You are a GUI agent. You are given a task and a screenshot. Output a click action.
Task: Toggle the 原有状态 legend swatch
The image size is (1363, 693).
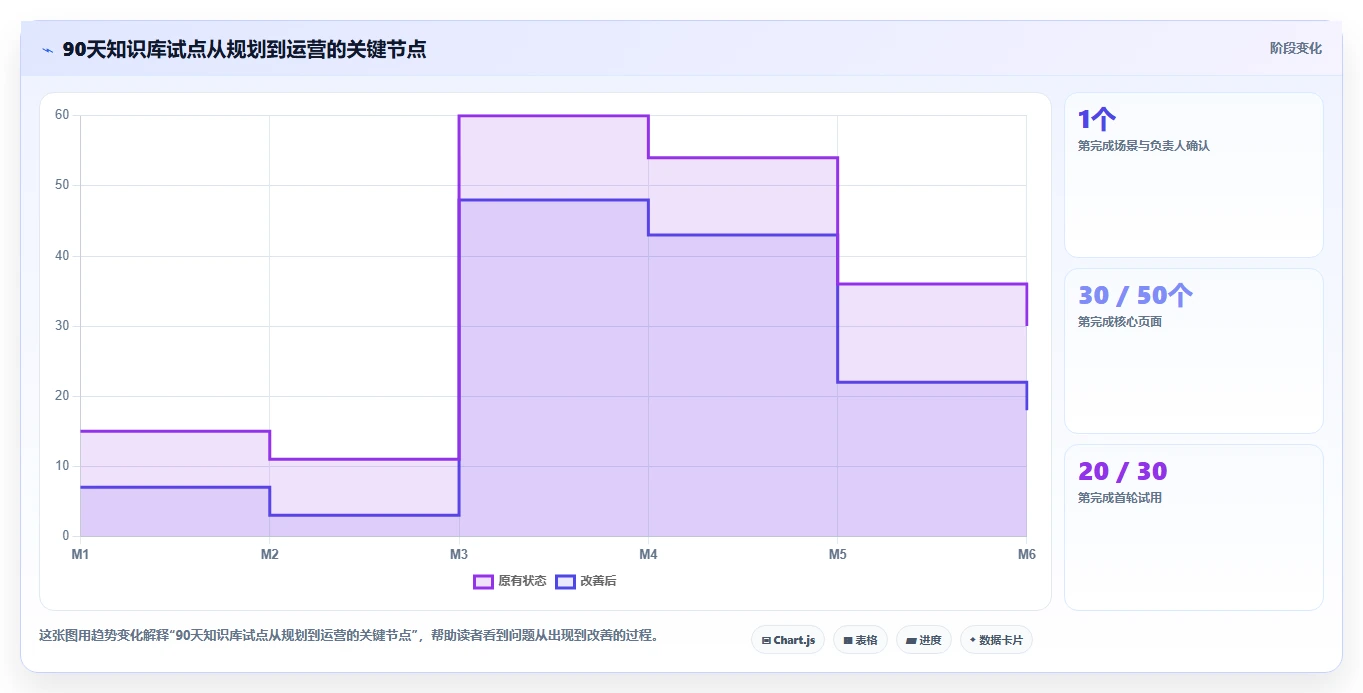(483, 581)
